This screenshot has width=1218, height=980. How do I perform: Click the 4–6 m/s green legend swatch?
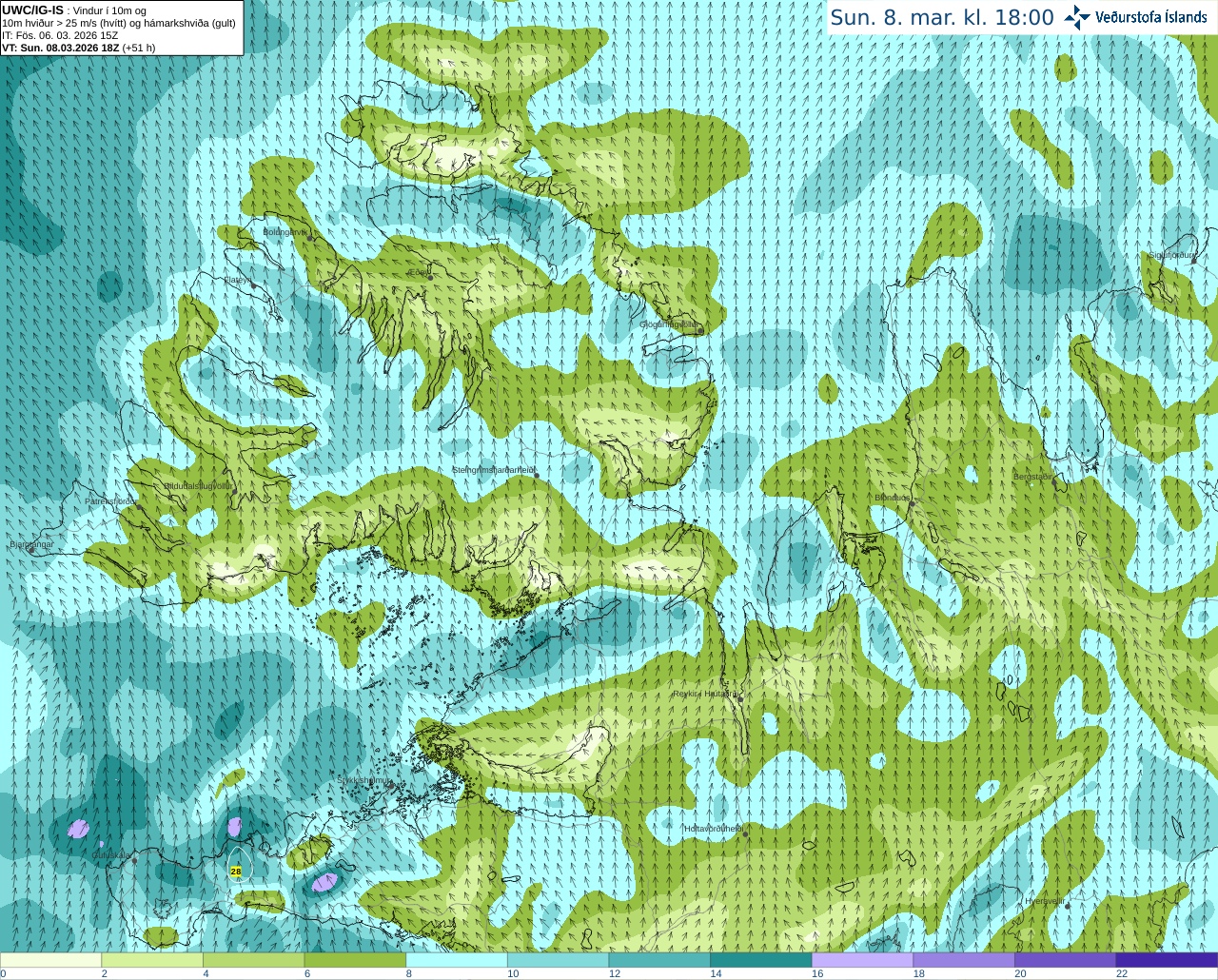click(253, 960)
